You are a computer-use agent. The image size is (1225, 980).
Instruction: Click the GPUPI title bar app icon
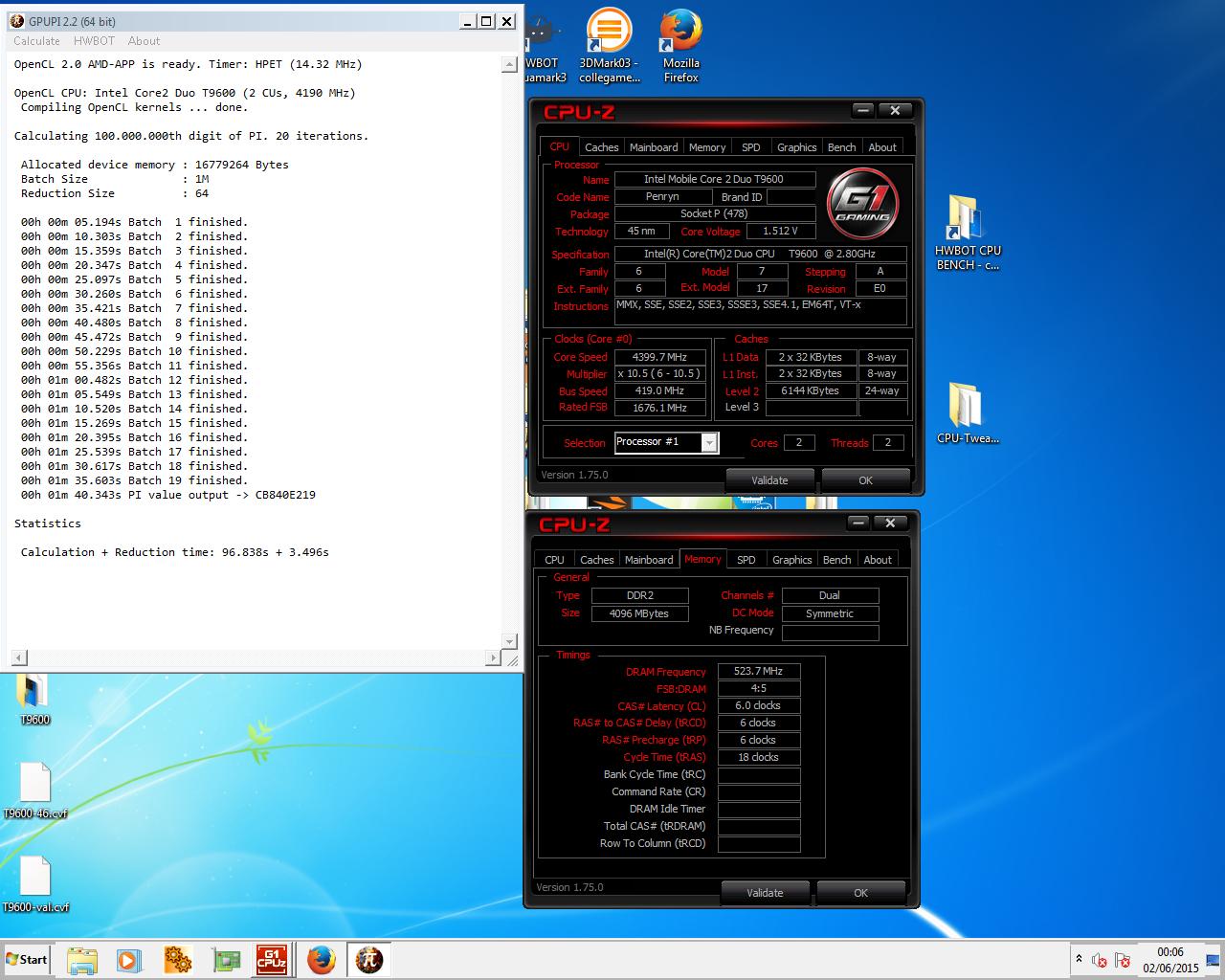pyautogui.click(x=16, y=21)
